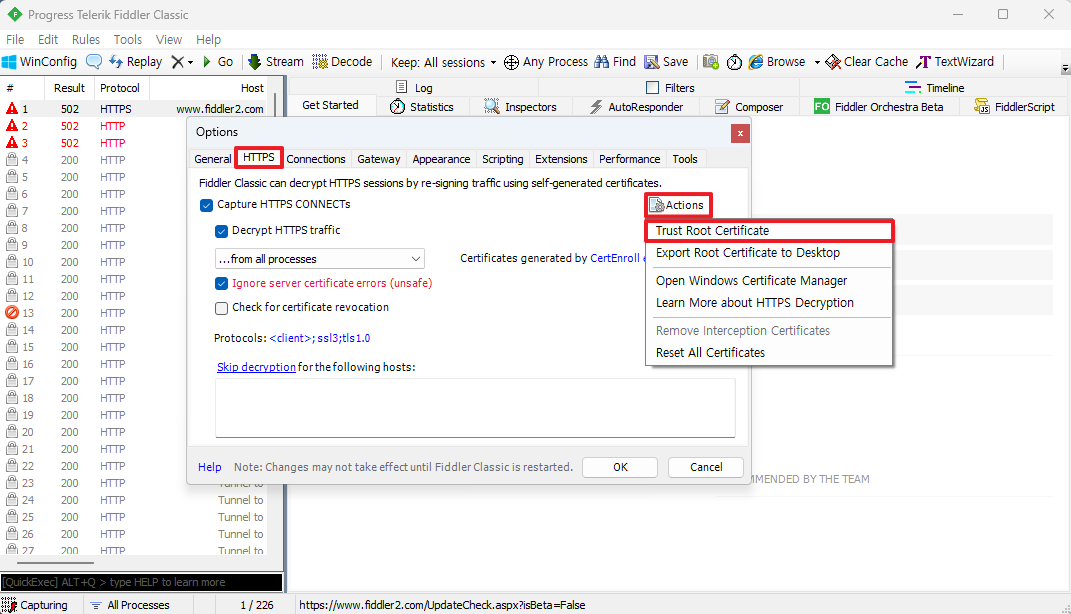Open the FiddlerScript tab

tap(1014, 107)
